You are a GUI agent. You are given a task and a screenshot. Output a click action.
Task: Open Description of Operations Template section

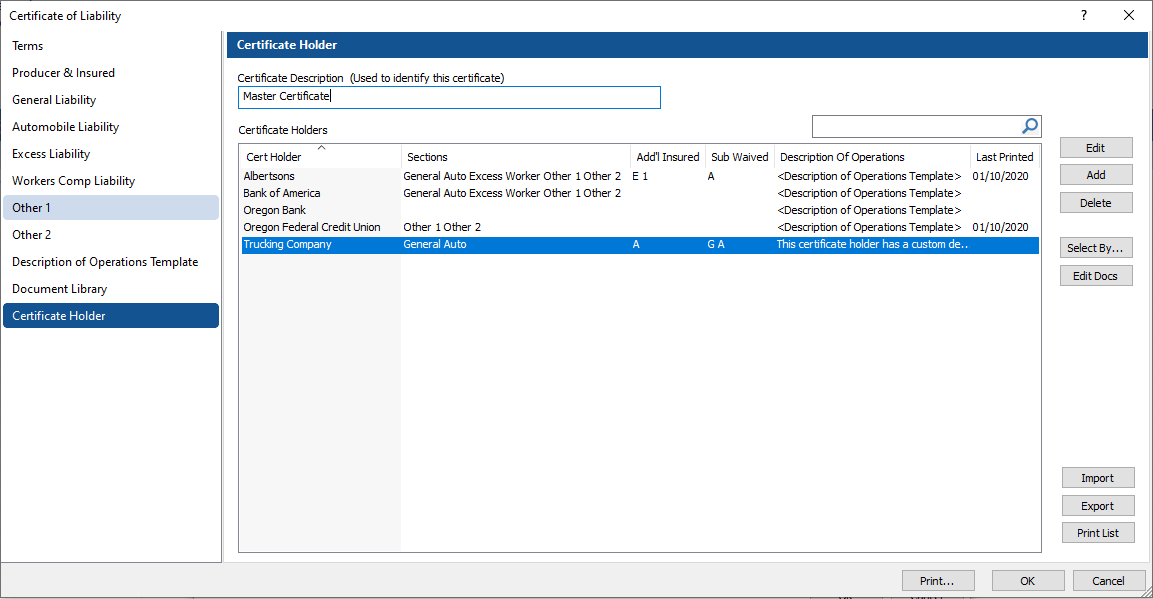pos(111,262)
